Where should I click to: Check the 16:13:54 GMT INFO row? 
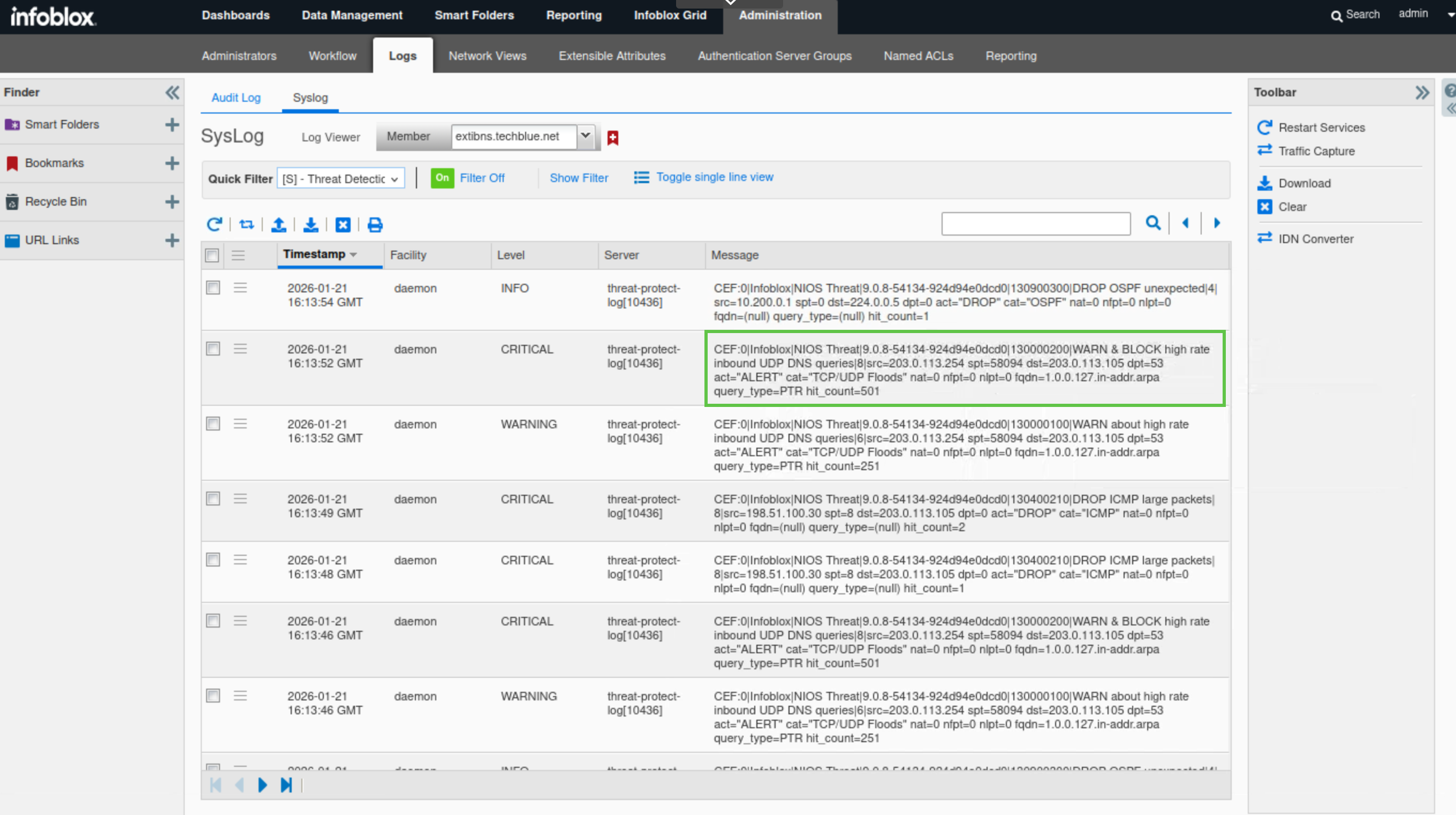[213, 288]
